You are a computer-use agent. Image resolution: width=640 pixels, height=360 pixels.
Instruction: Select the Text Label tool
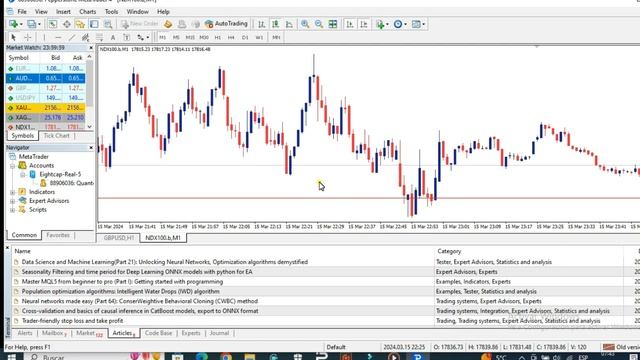pyautogui.click(x=127, y=38)
